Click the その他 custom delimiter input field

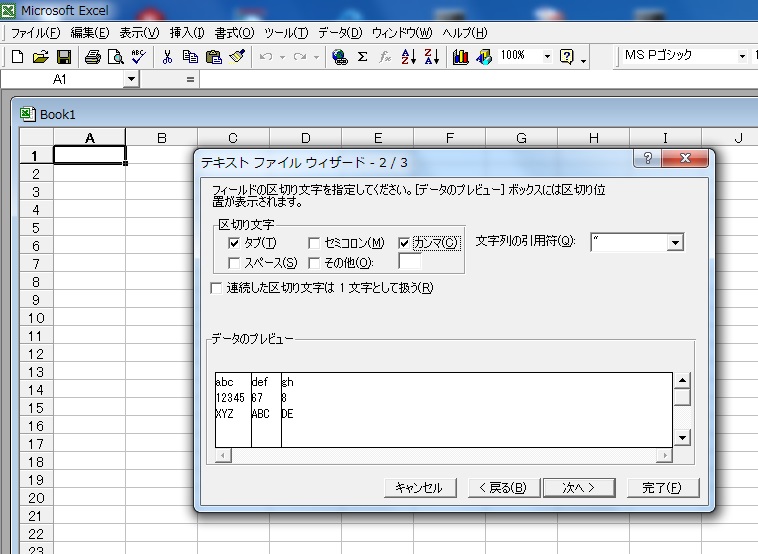click(x=409, y=262)
